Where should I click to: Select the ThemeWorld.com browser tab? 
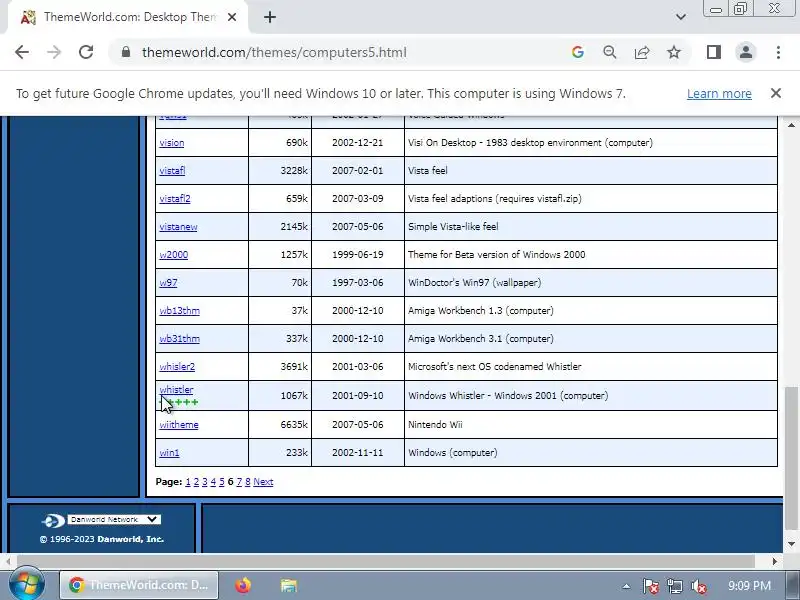pos(128,17)
